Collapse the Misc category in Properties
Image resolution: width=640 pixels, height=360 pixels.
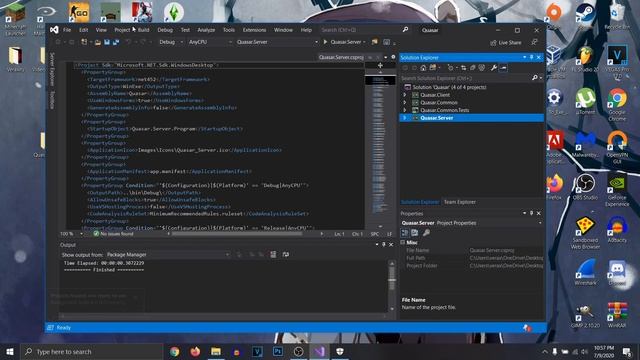403,242
